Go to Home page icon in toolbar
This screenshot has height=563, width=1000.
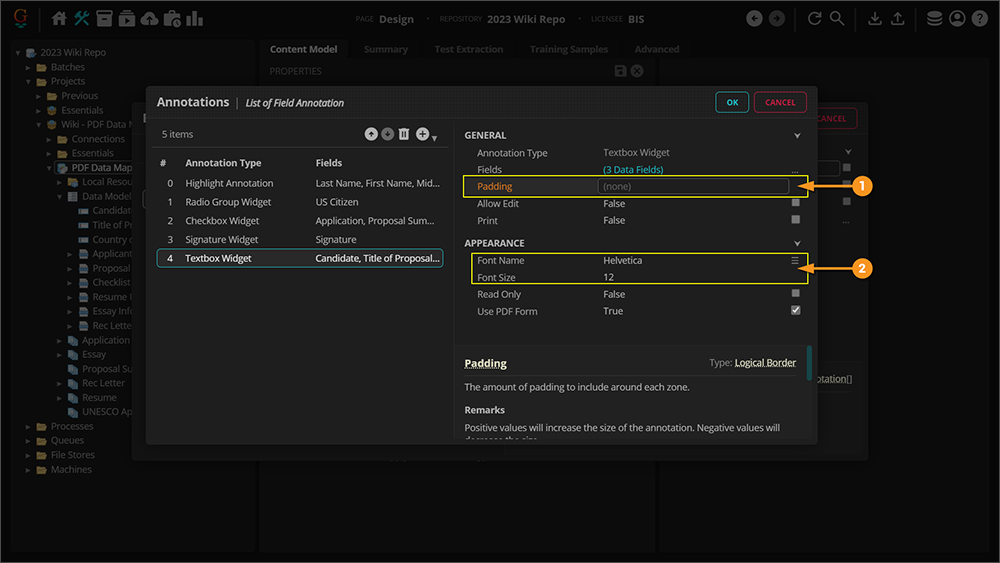coord(59,19)
